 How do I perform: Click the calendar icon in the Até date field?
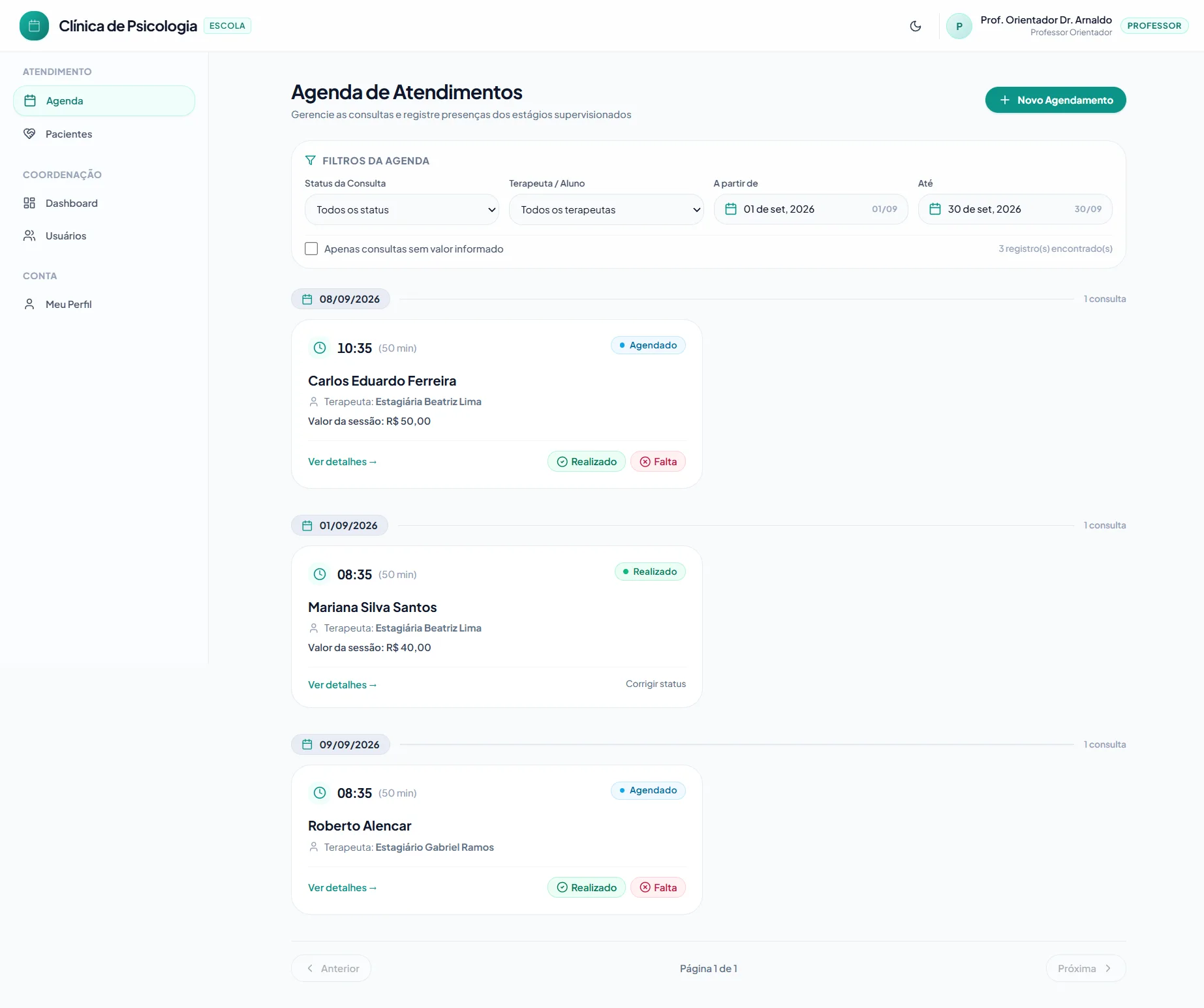point(935,209)
